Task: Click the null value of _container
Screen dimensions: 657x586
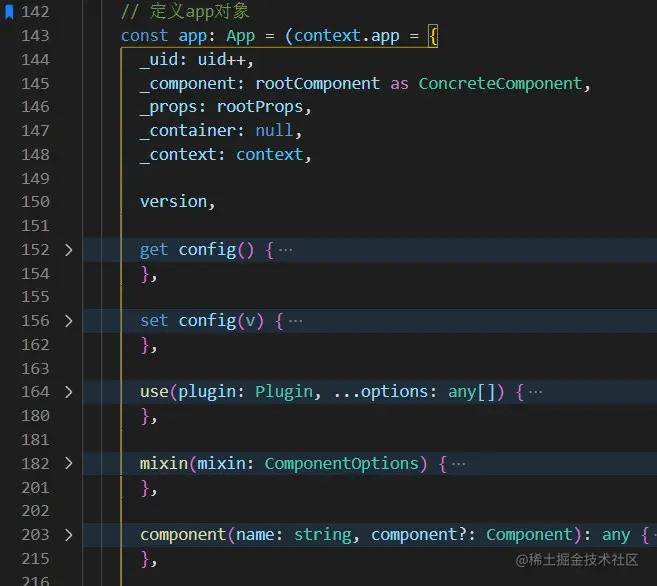Action: click(274, 131)
